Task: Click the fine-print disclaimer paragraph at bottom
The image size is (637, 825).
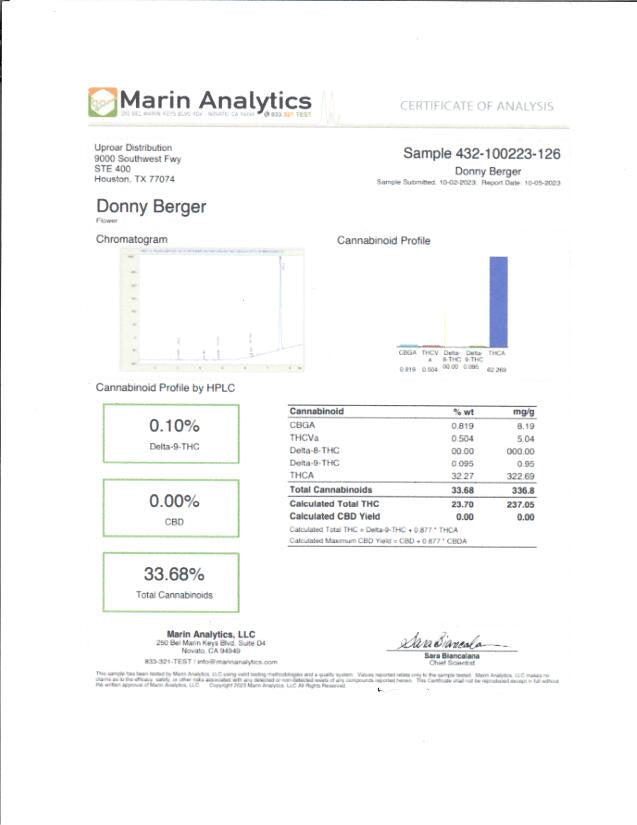Action: point(327,680)
